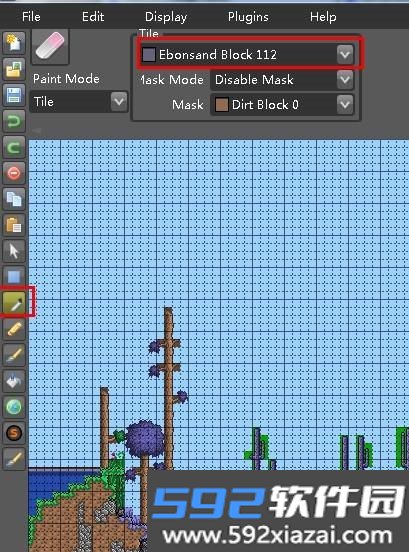Activate the highlighted Pencil tool
409x552 pixels.
tap(14, 302)
